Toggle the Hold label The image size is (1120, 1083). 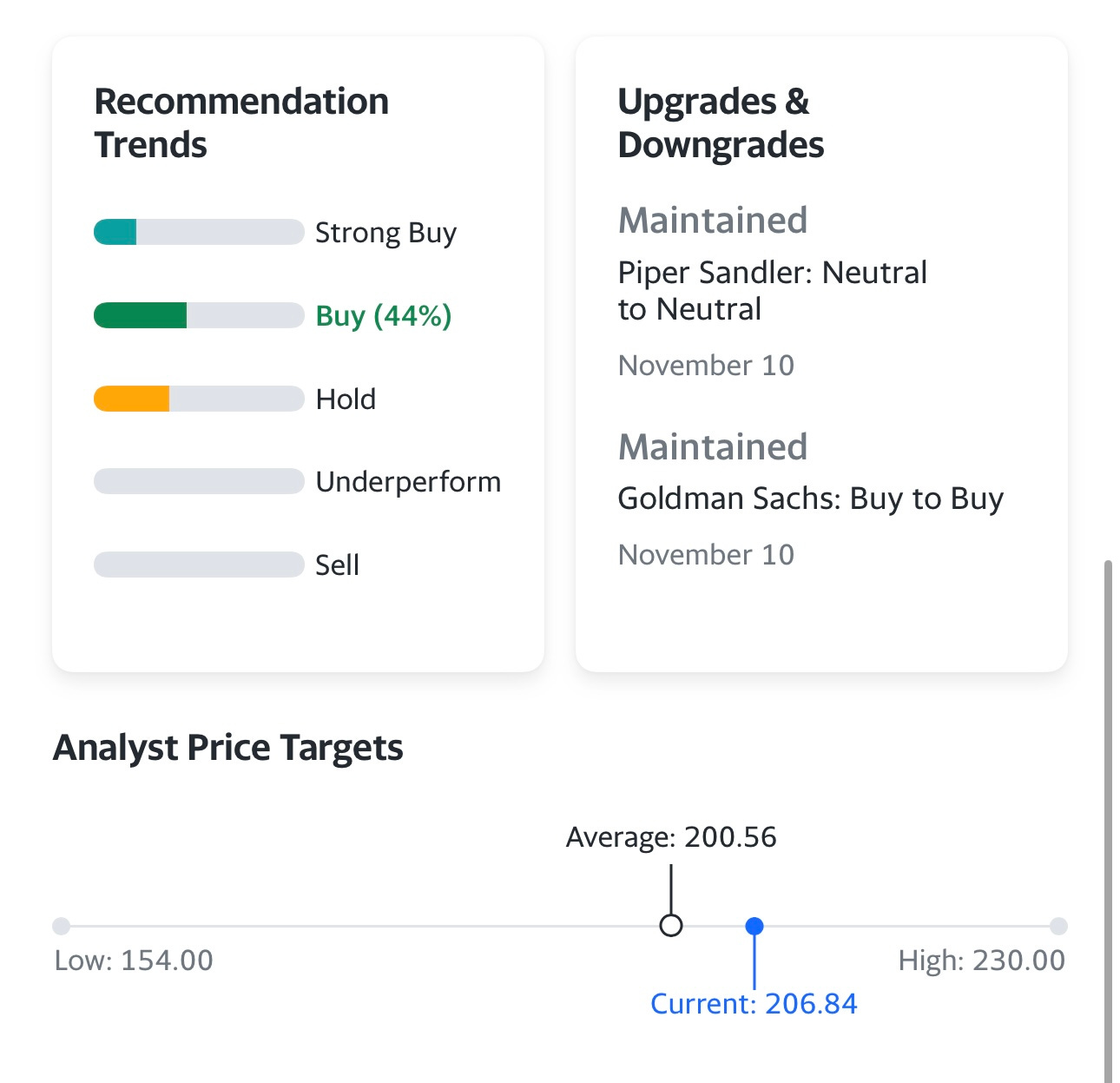[345, 399]
